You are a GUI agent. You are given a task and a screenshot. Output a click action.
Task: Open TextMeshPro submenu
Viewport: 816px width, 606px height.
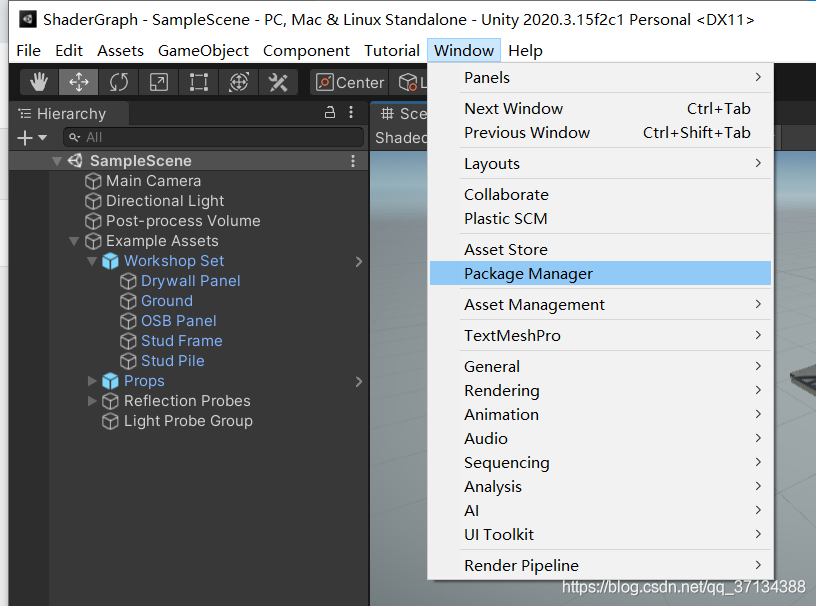click(601, 335)
